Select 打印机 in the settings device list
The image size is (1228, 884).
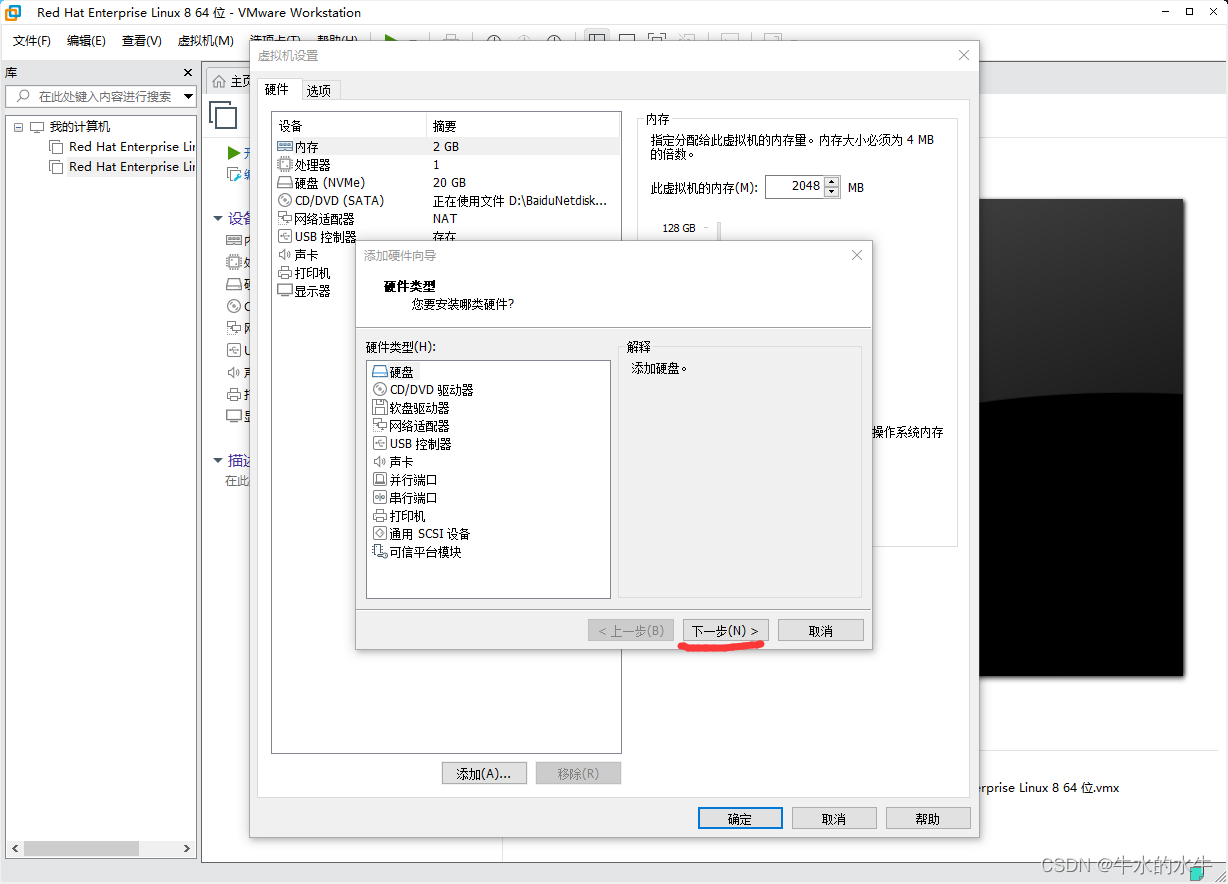point(304,273)
